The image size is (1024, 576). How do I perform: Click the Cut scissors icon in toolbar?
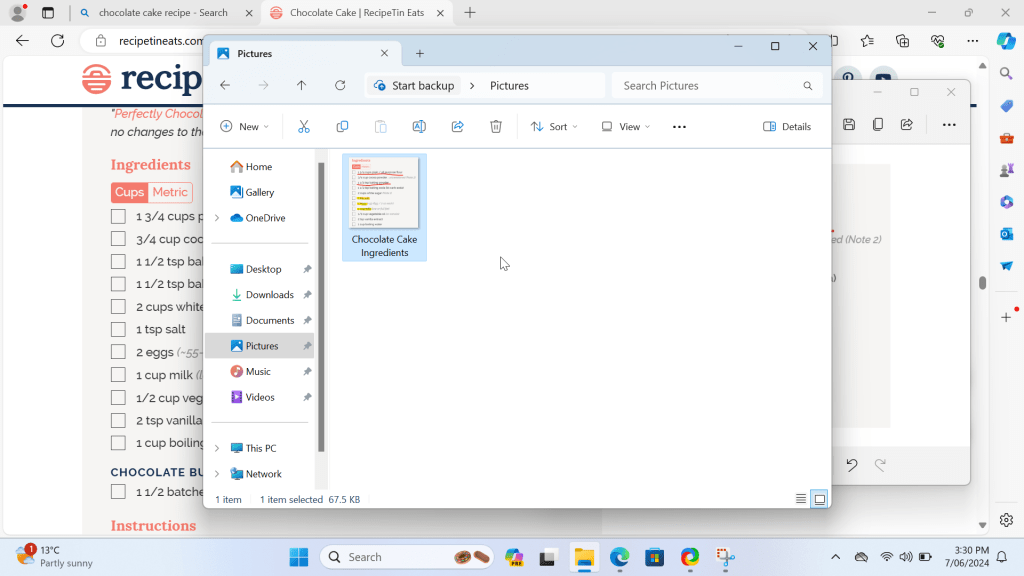(304, 127)
